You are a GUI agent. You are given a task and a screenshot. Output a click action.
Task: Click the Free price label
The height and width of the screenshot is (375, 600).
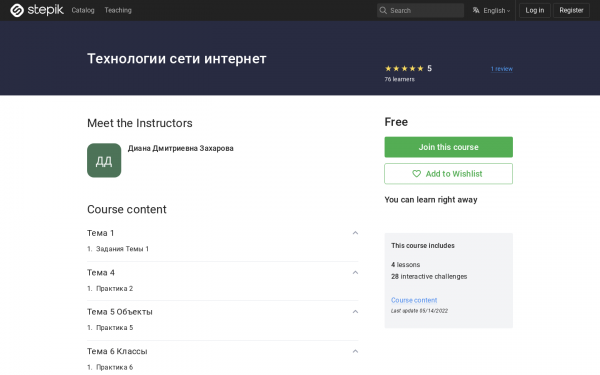[x=396, y=122]
